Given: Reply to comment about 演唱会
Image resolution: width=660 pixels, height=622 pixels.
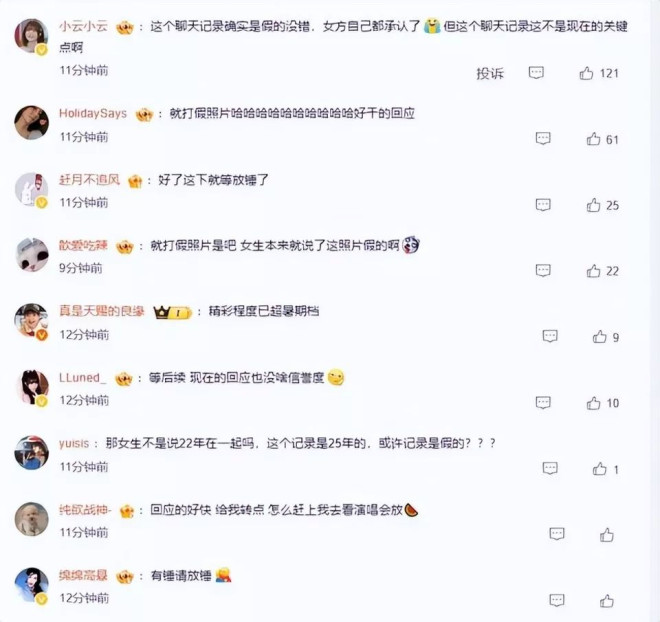Looking at the screenshot, I should [x=557, y=534].
